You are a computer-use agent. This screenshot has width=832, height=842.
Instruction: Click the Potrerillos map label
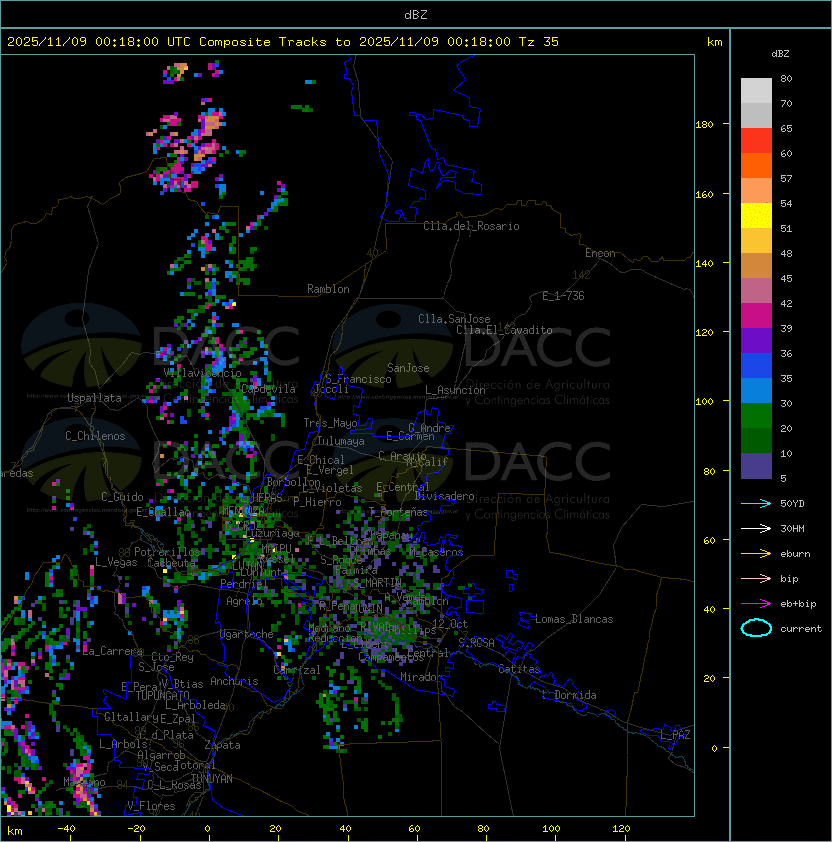point(167,552)
